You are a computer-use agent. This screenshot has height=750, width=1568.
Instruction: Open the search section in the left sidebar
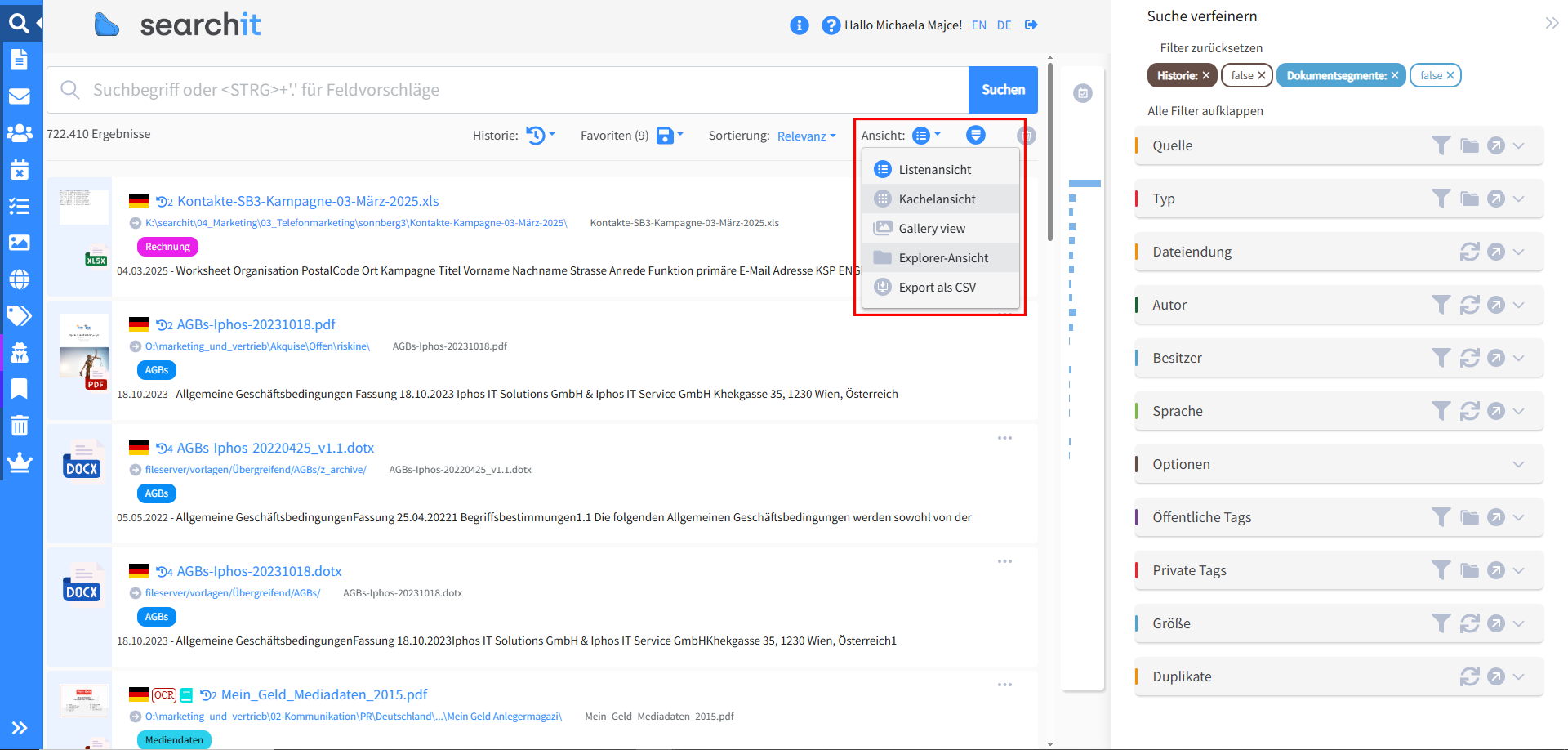pyautogui.click(x=19, y=23)
